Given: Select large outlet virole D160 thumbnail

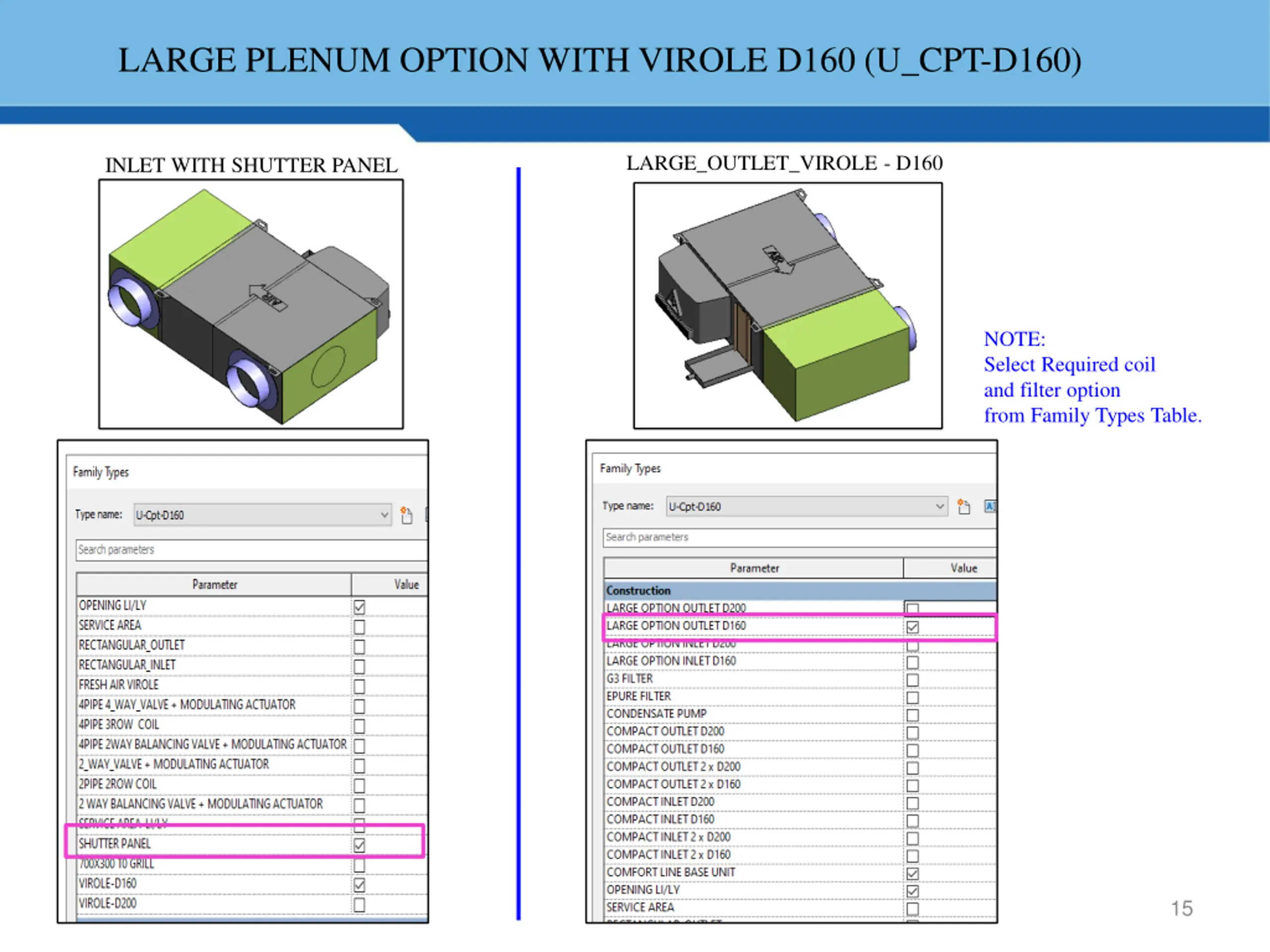Looking at the screenshot, I should (x=787, y=305).
